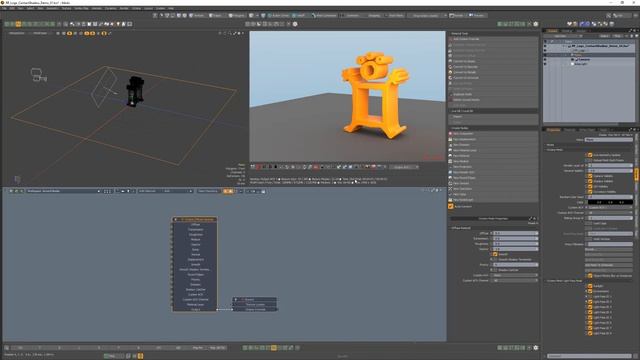Adjust the fourth slider above Smooth checkbox
640x360 pixels.
(x=515, y=249)
